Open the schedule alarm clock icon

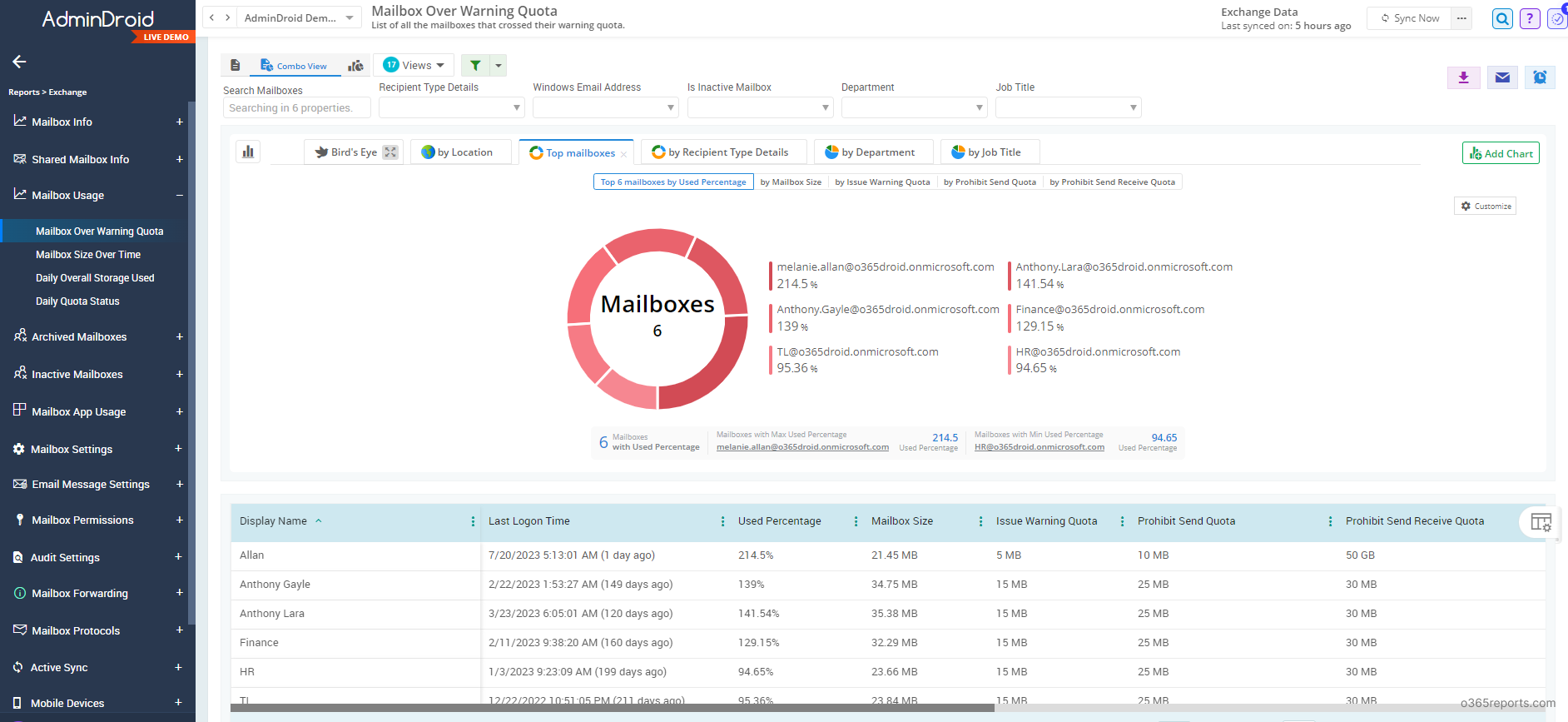(x=1540, y=77)
